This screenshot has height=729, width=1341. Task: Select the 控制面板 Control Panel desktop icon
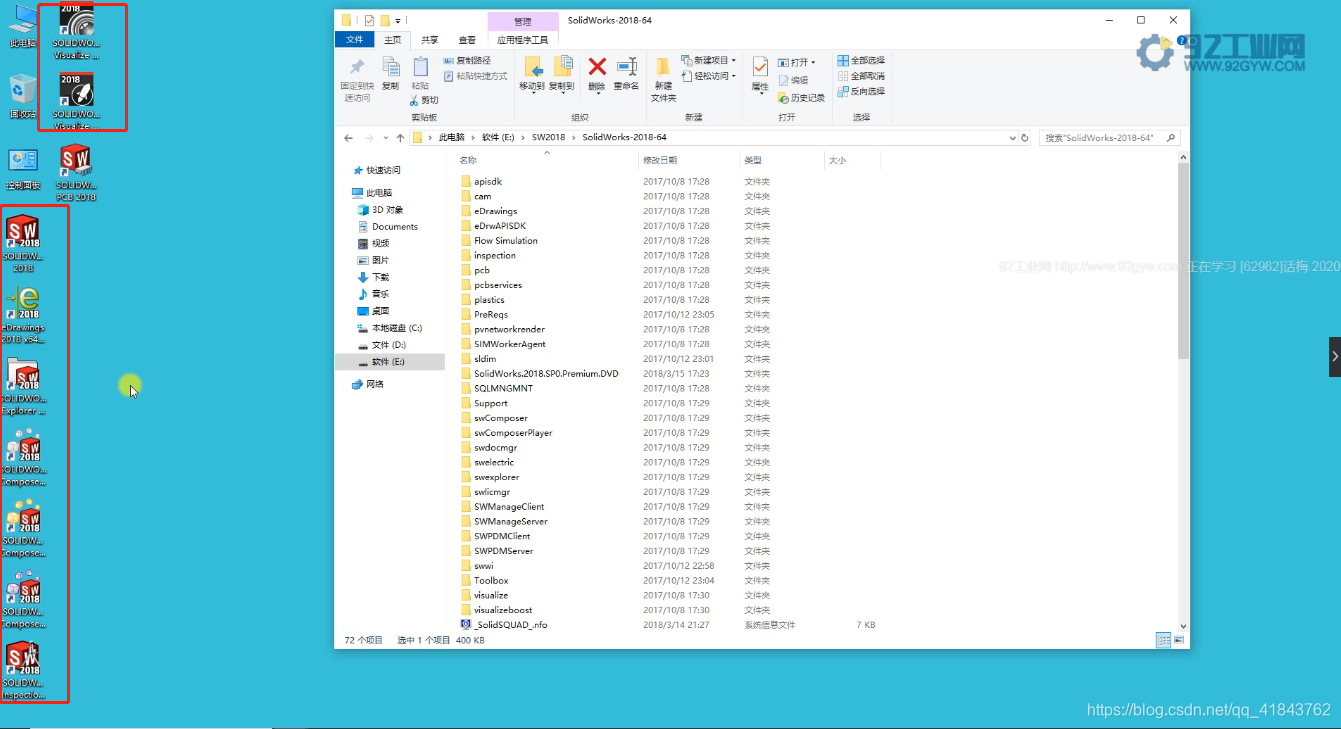click(22, 170)
